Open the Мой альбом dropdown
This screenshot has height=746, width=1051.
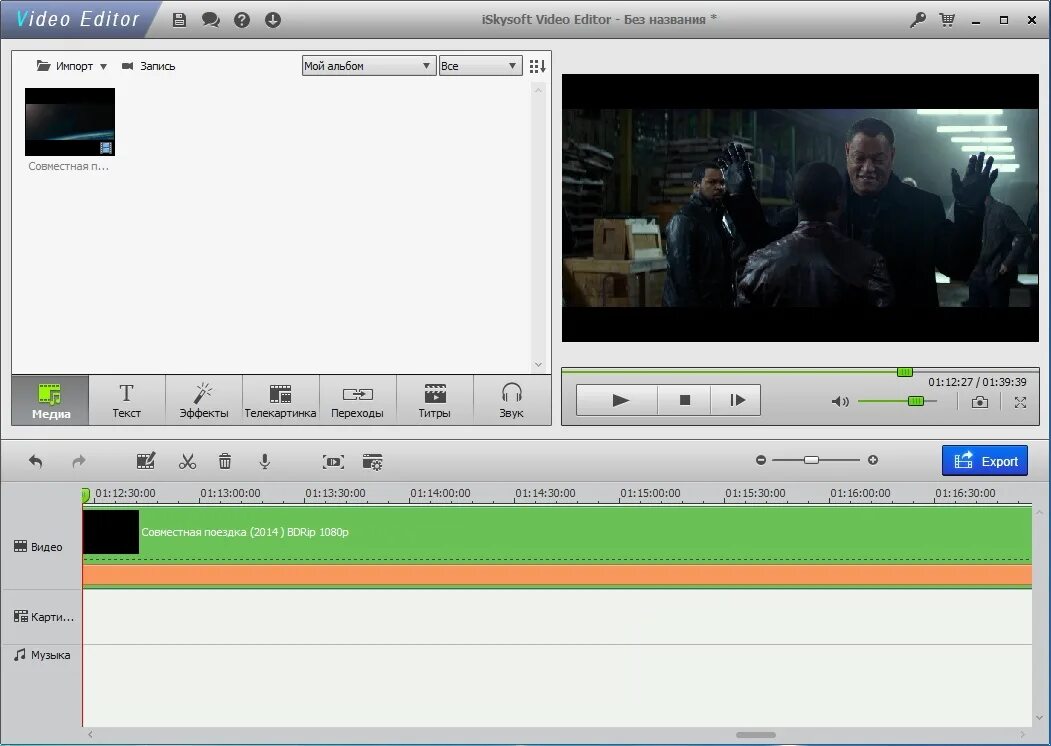pos(368,65)
